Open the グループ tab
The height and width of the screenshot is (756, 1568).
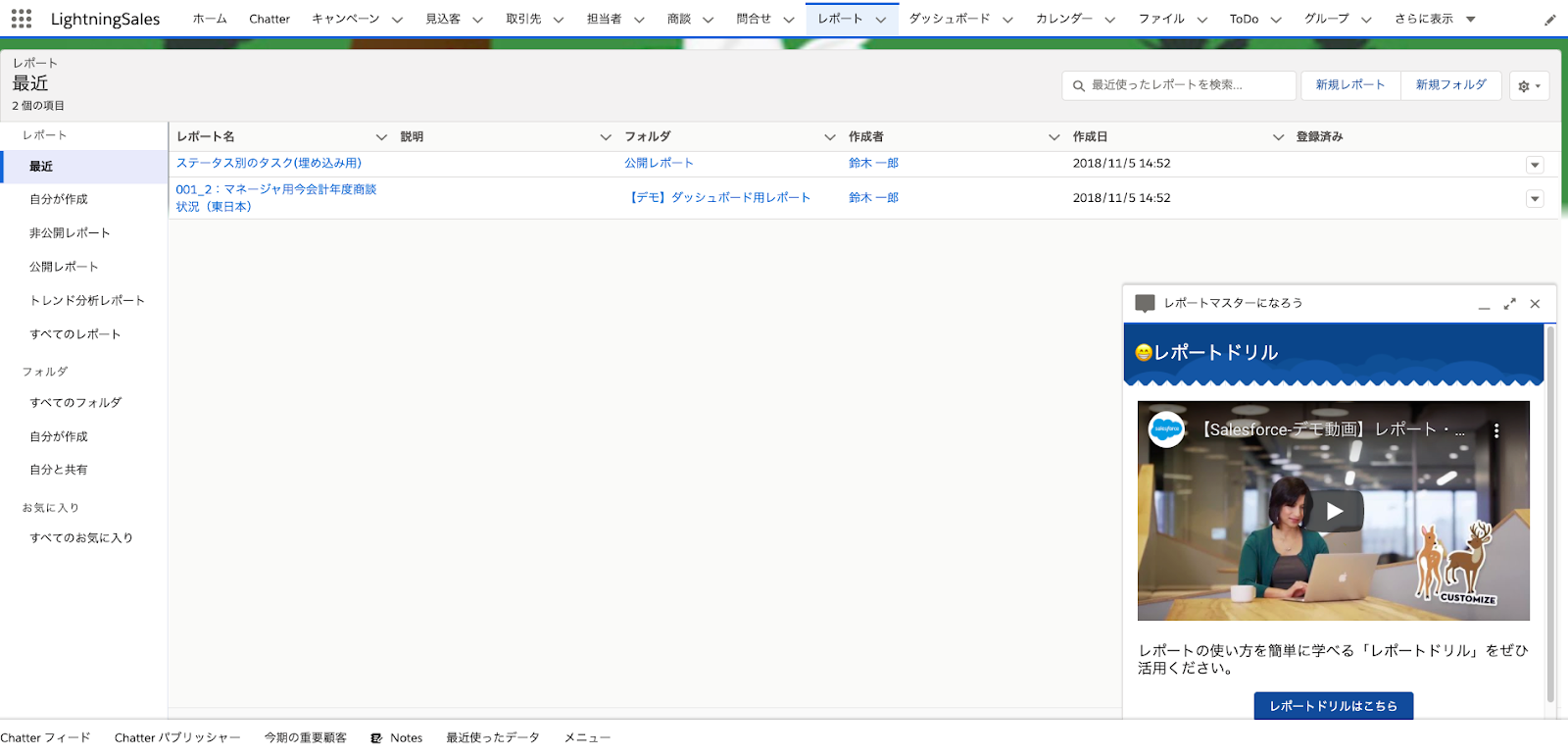[1326, 19]
